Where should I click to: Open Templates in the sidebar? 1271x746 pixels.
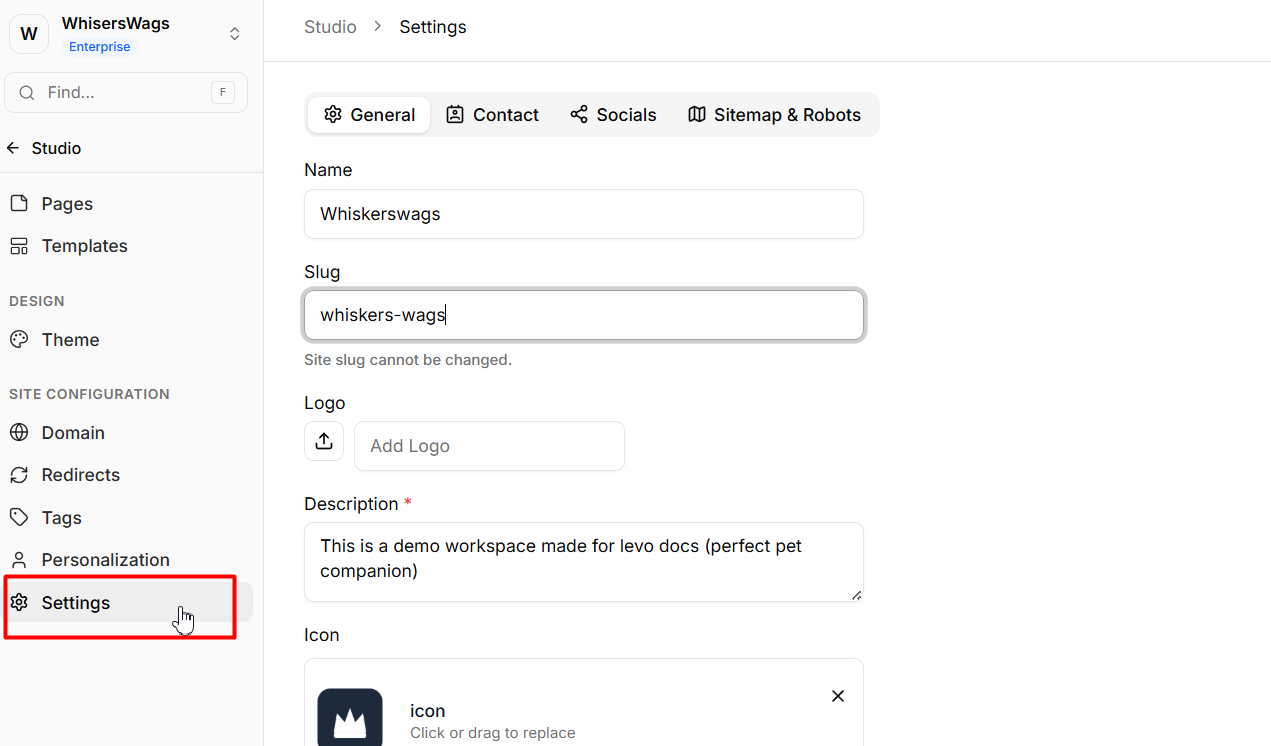coord(84,246)
